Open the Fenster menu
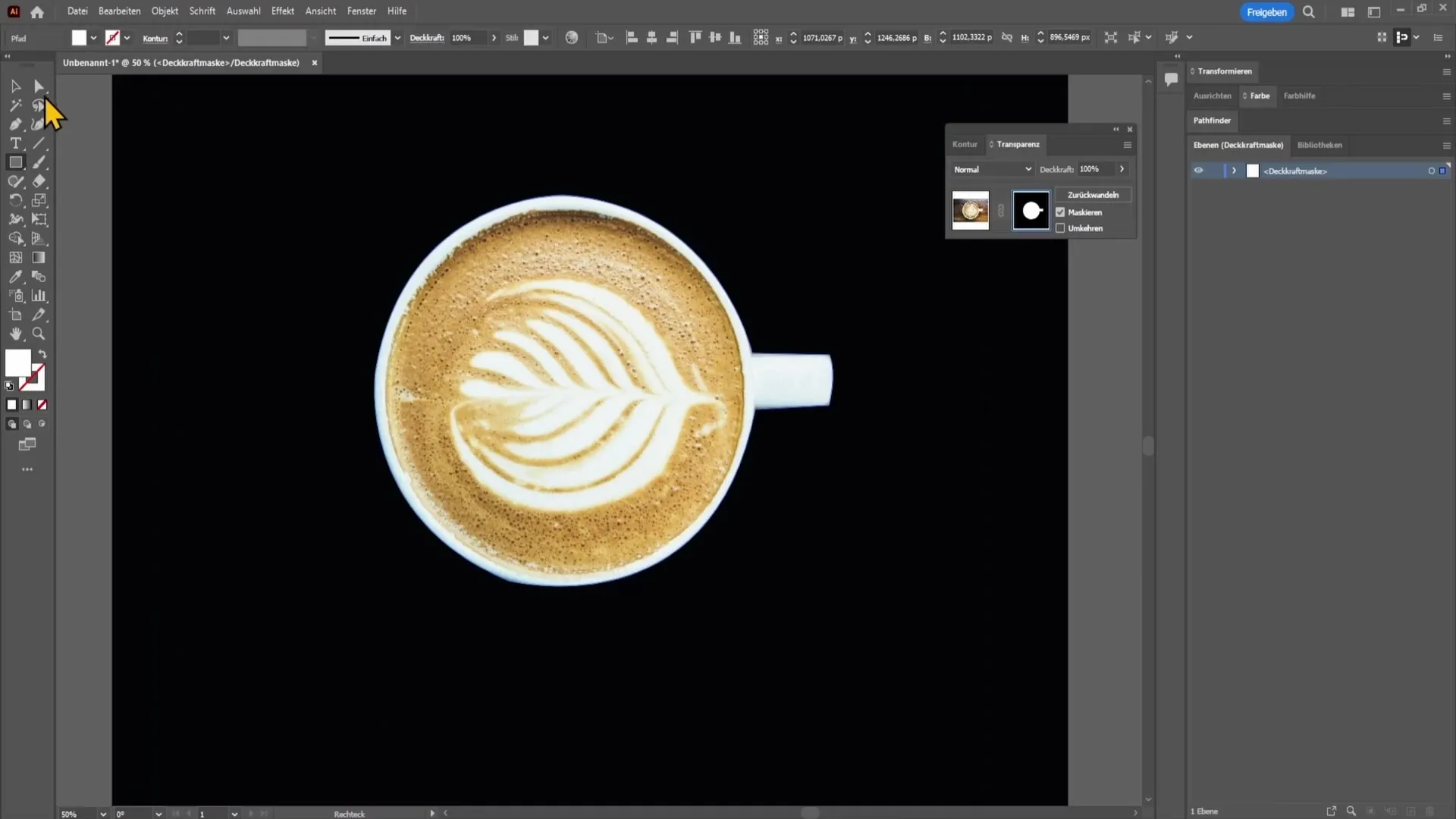The height and width of the screenshot is (819, 1456). (x=362, y=11)
